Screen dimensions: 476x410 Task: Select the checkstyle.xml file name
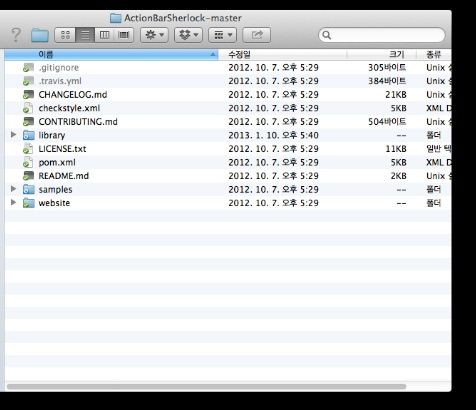tap(69, 108)
